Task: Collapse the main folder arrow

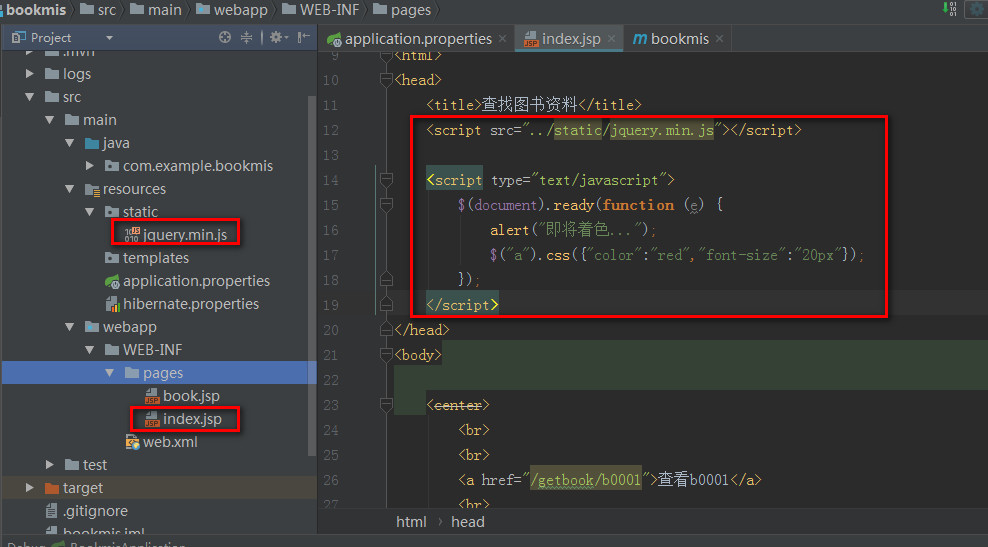Action: 50,120
